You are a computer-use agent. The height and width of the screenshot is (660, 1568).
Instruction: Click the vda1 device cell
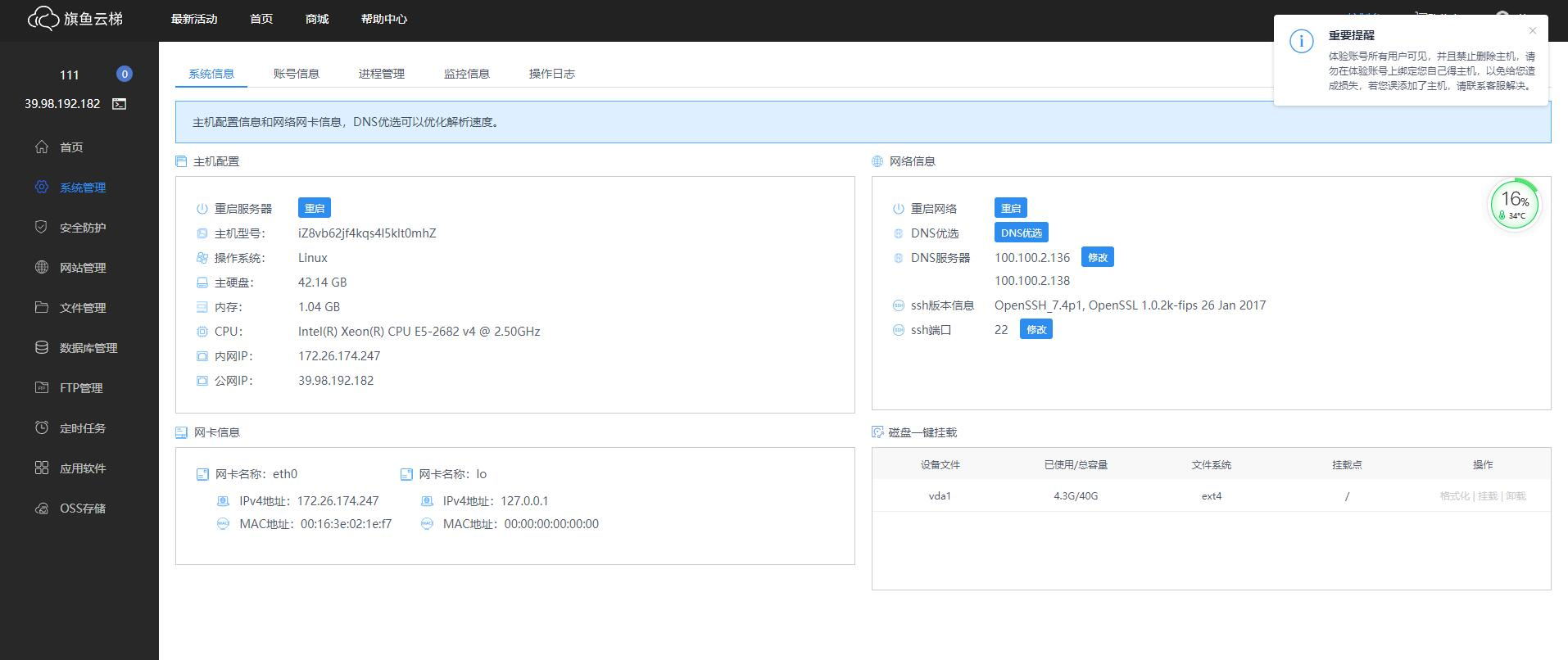[x=940, y=496]
